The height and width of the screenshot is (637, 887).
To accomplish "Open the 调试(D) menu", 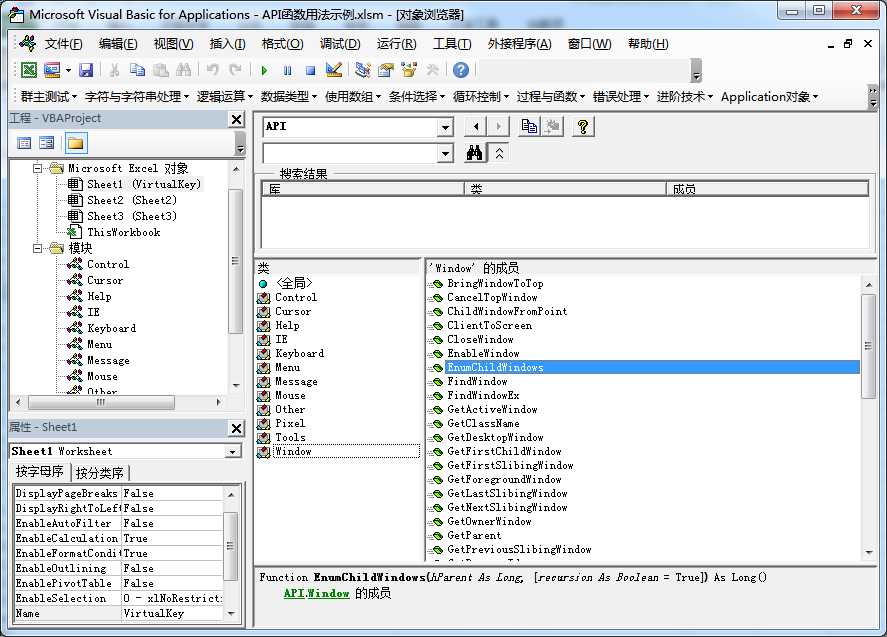I will pyautogui.click(x=340, y=44).
